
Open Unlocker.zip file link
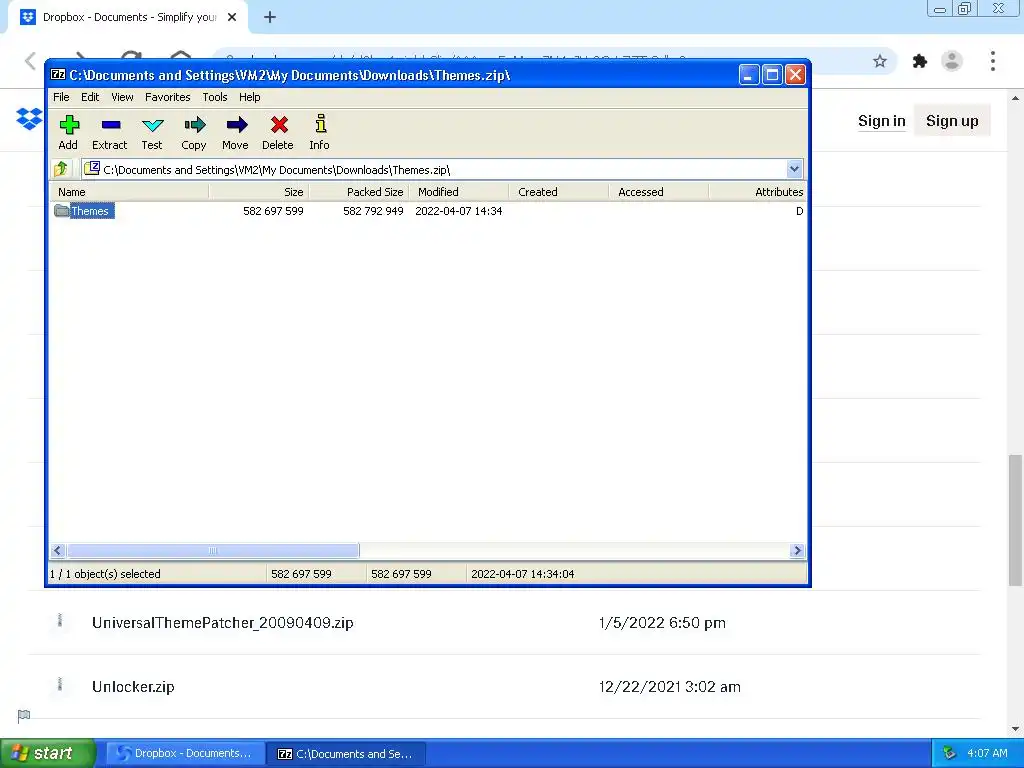tap(133, 686)
